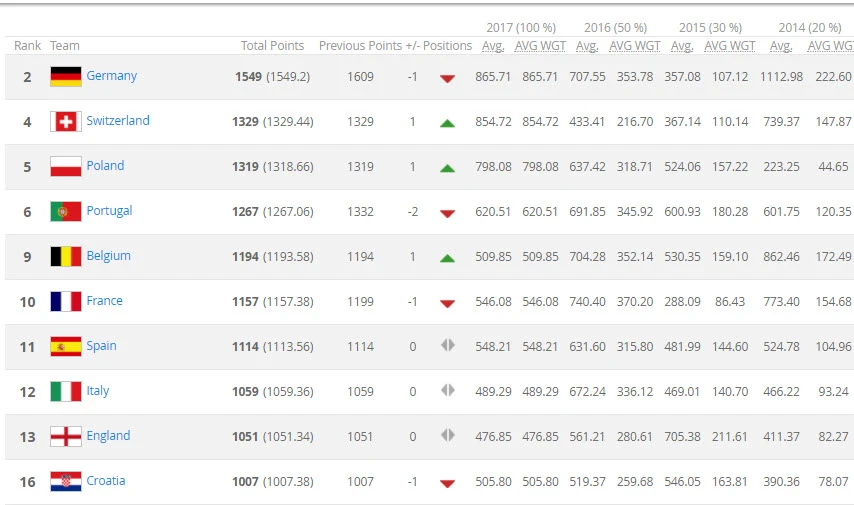This screenshot has height=505, width=854.
Task: Click England's grey no-change arrows icon
Action: [447, 435]
